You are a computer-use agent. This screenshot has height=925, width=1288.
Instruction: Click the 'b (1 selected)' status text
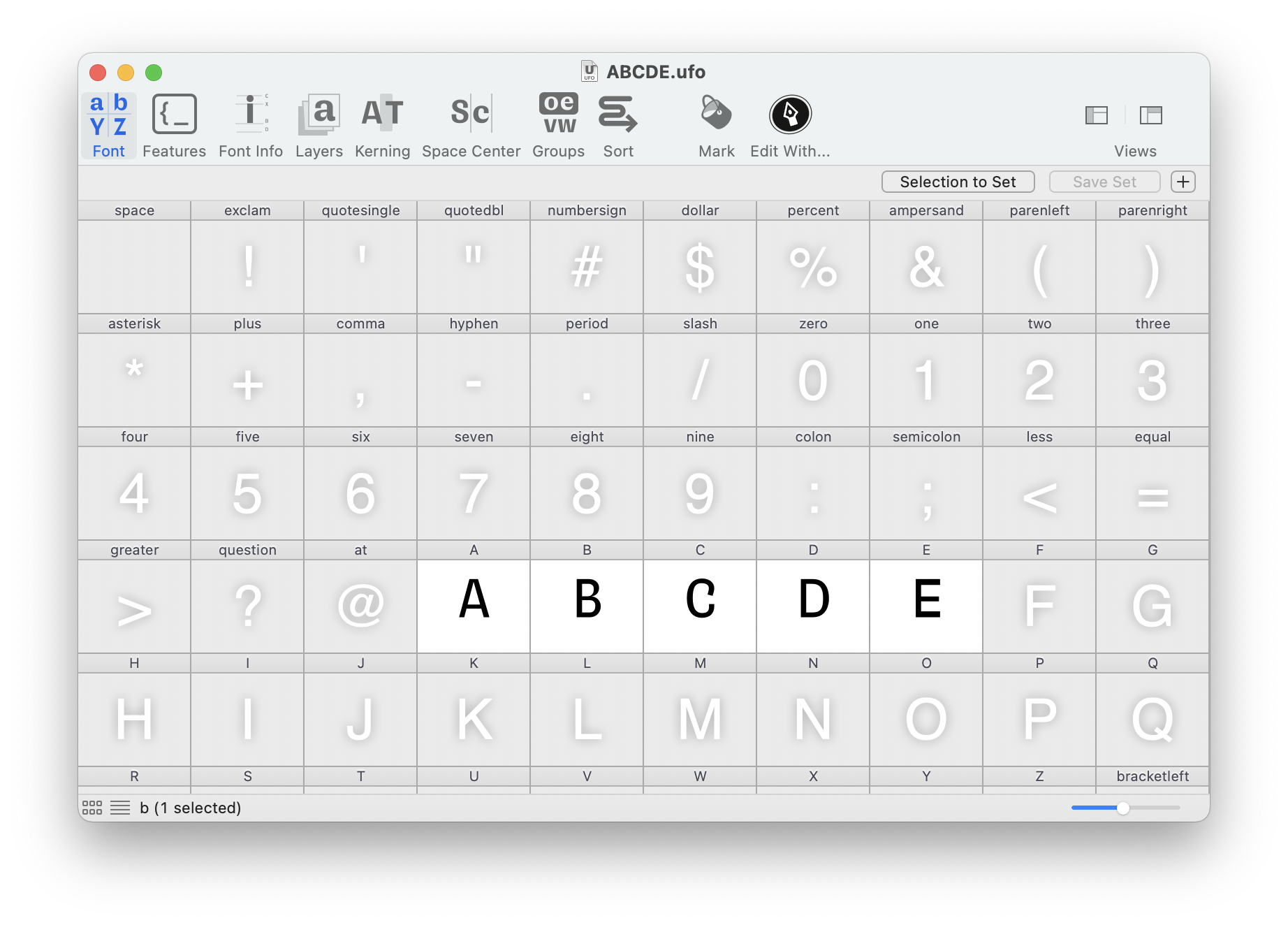click(x=190, y=808)
